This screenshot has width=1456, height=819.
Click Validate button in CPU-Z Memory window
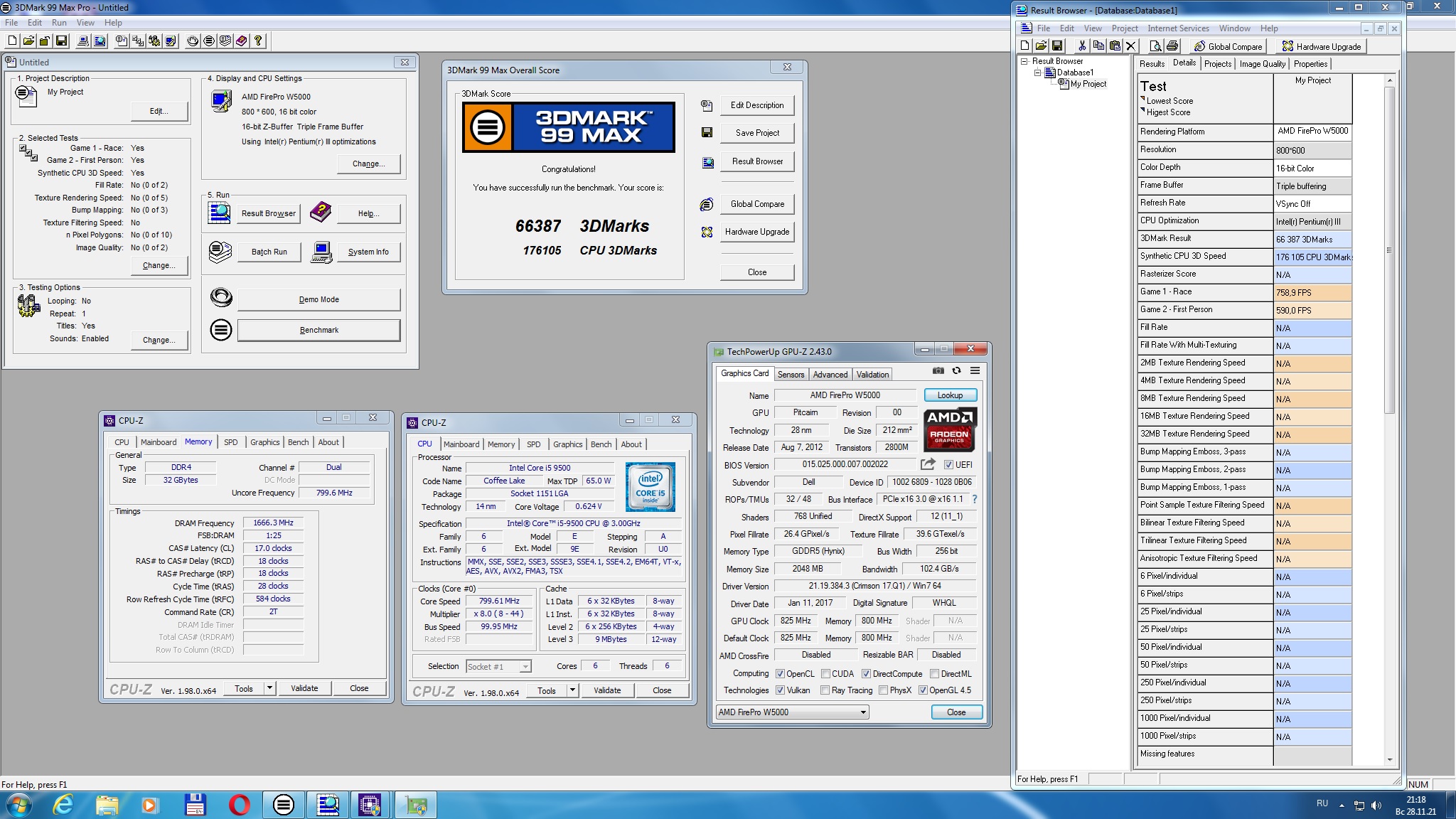[x=304, y=688]
